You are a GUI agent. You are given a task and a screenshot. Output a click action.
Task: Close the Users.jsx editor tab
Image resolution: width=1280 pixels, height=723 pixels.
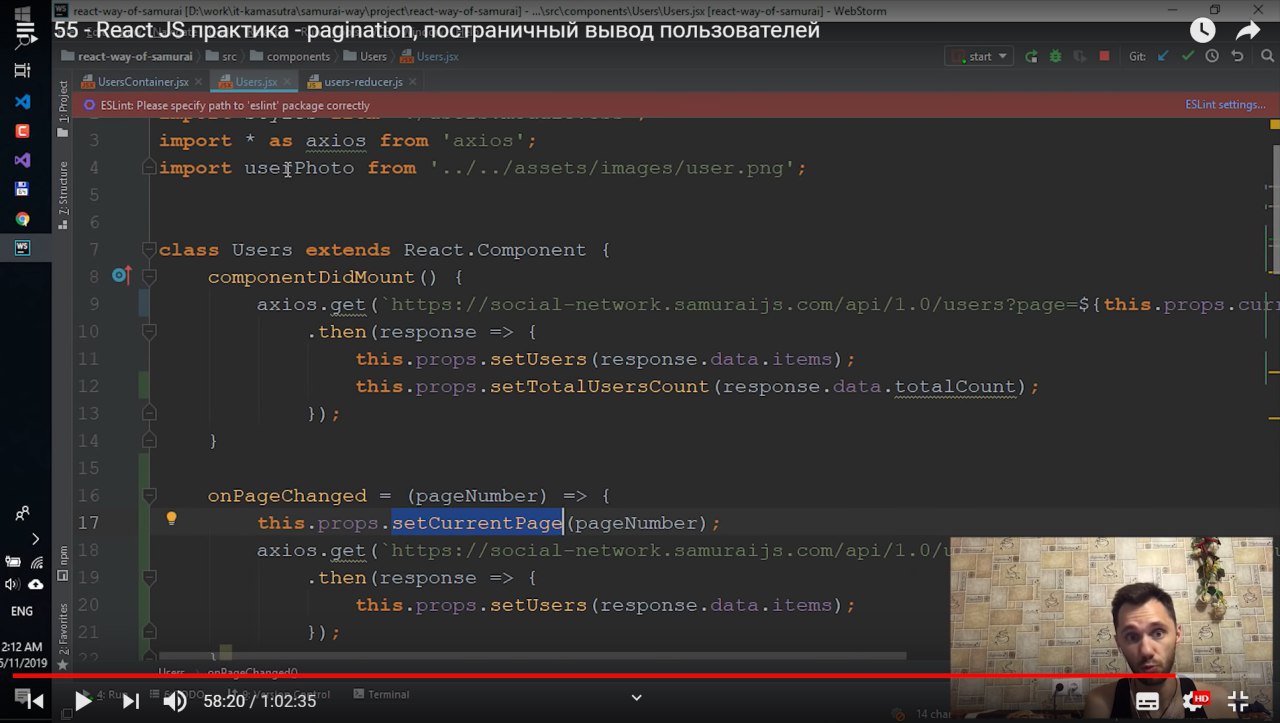click(285, 82)
